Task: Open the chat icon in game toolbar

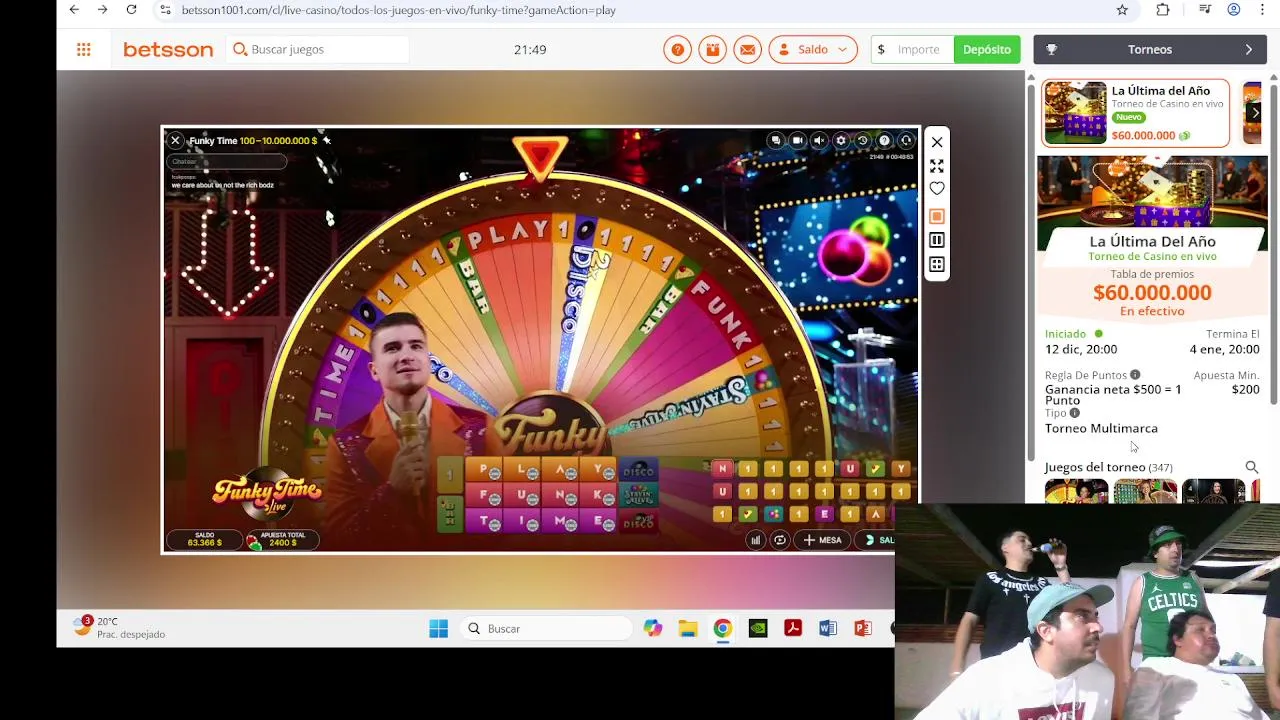Action: point(776,141)
